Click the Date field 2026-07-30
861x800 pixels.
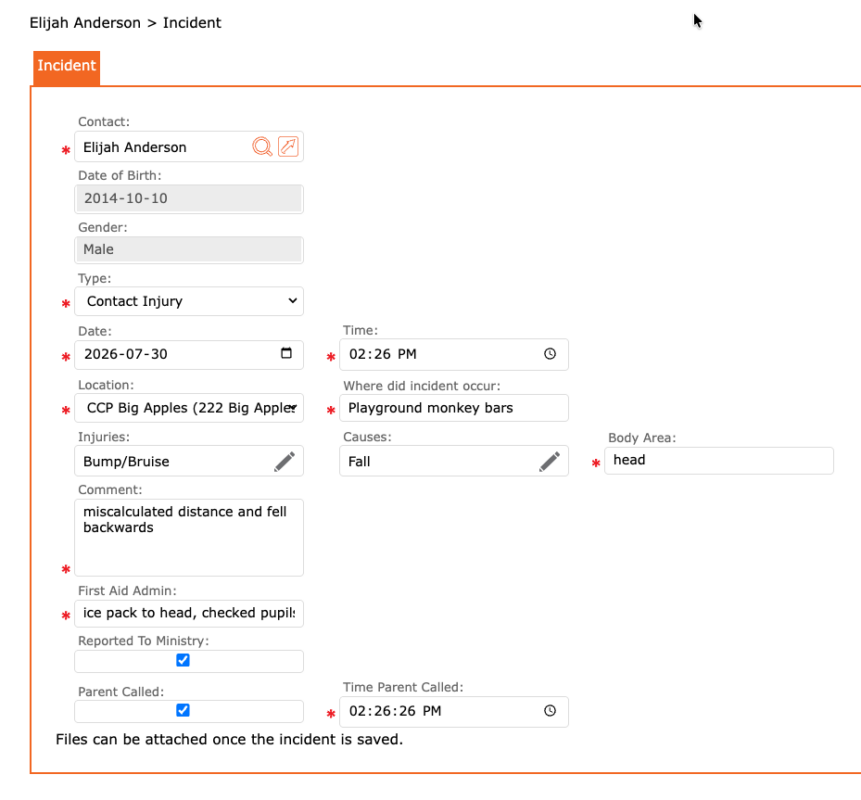[189, 354]
